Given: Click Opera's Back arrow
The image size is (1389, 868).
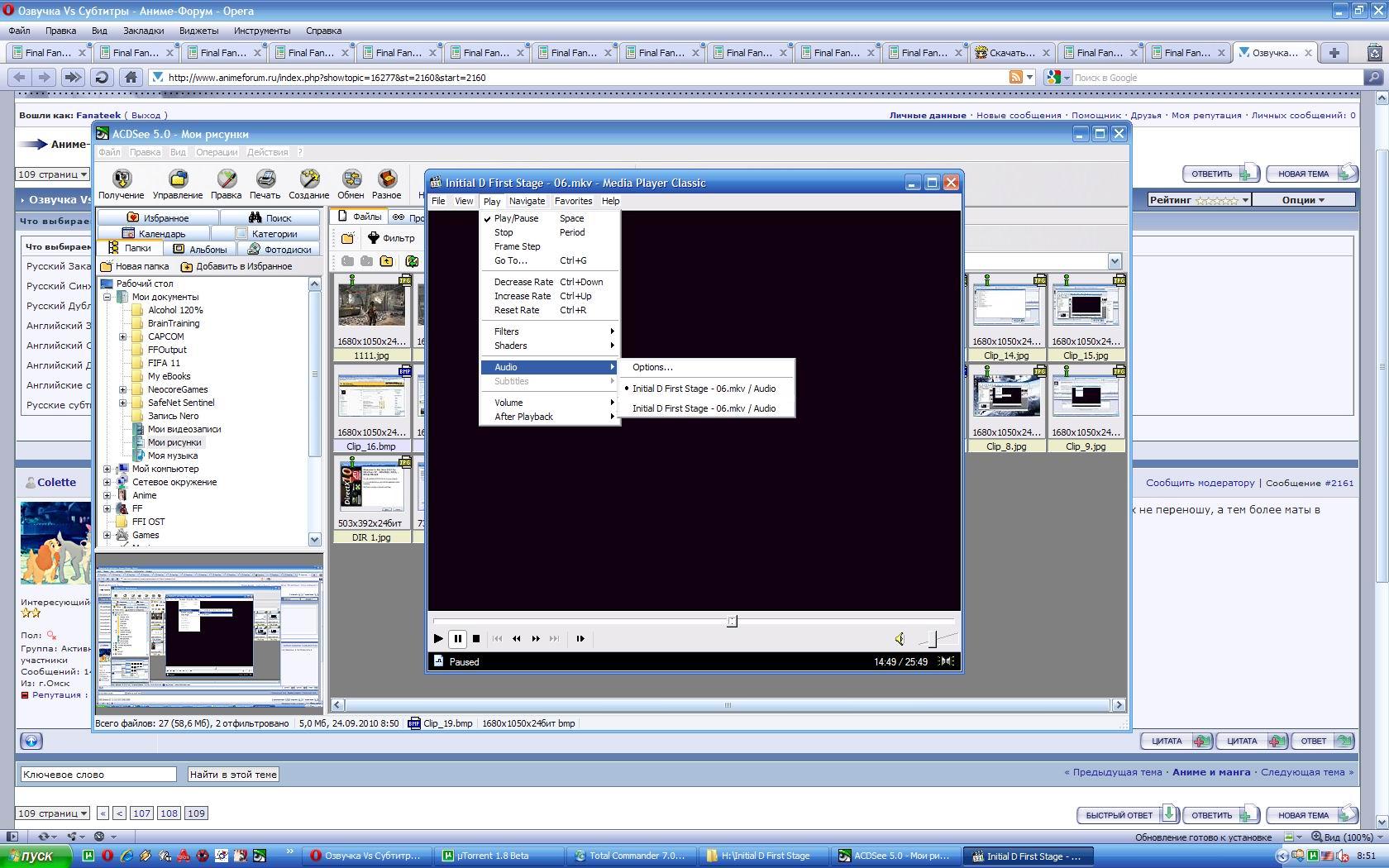Looking at the screenshot, I should 19,77.
